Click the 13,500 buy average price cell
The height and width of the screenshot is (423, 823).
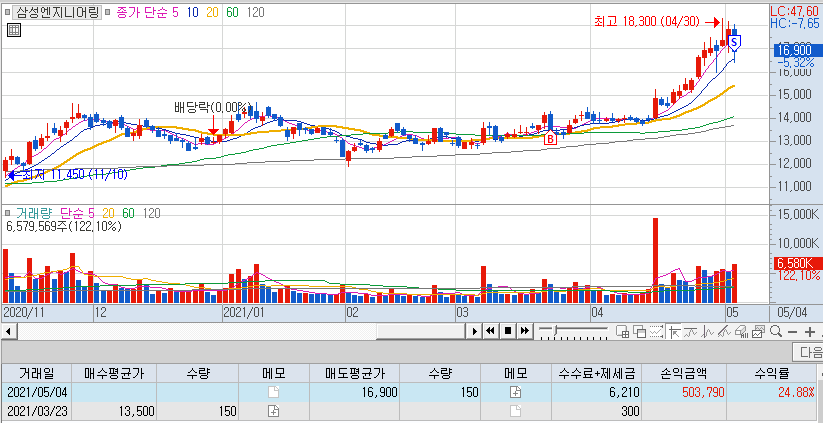tap(113, 411)
